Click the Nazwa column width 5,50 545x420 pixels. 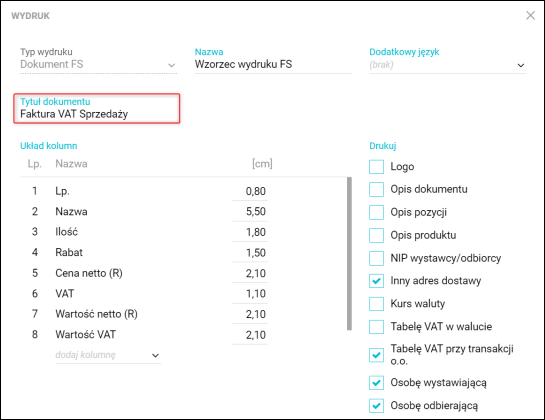(x=250, y=212)
